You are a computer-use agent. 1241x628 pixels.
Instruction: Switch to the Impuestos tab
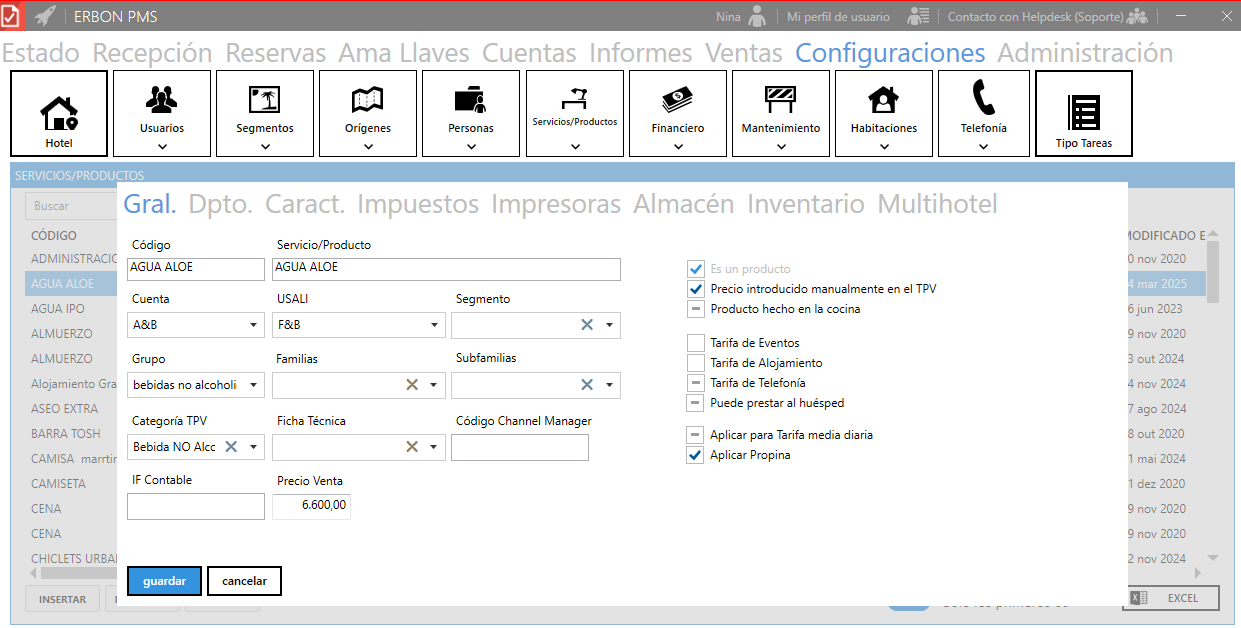(x=418, y=205)
